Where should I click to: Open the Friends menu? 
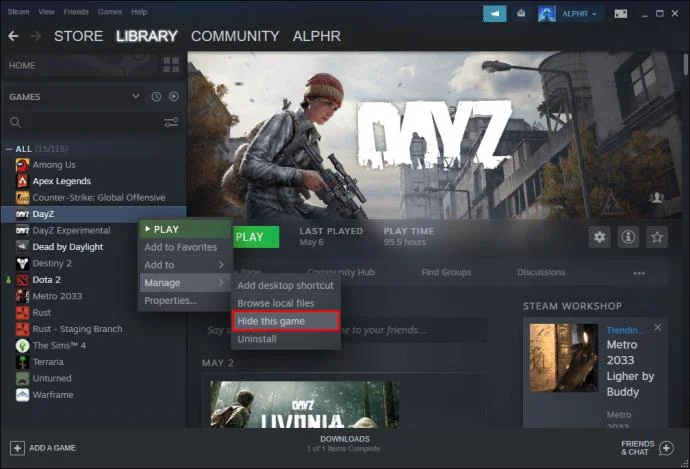(76, 12)
